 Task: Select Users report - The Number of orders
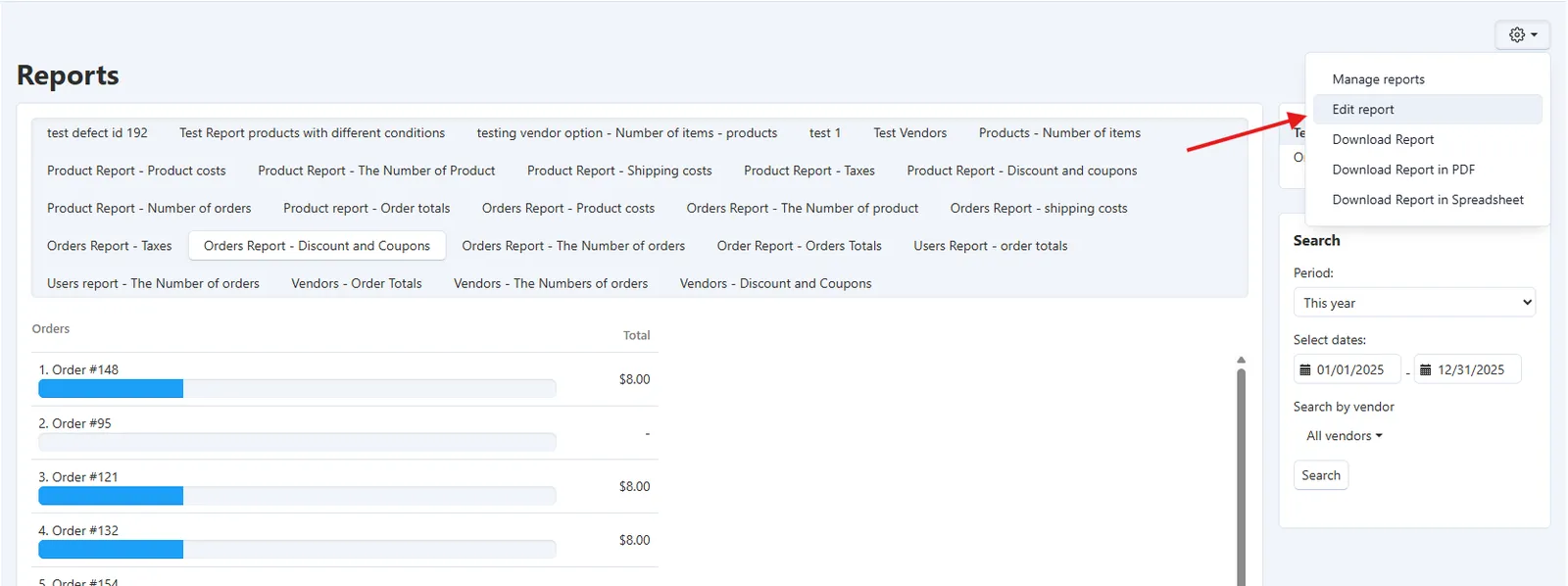pyautogui.click(x=153, y=284)
